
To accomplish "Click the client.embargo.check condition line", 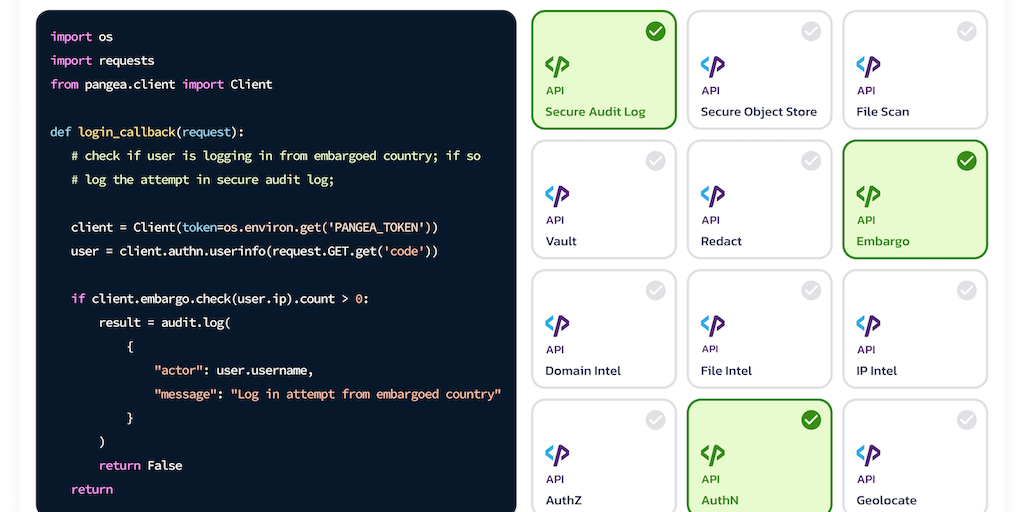I will pos(220,298).
